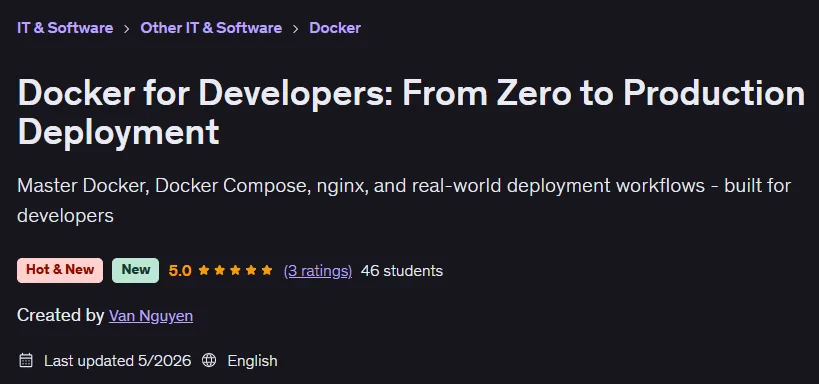Open the IT & Software breadcrumb
Viewport: 819px width, 384px height.
click(x=65, y=28)
